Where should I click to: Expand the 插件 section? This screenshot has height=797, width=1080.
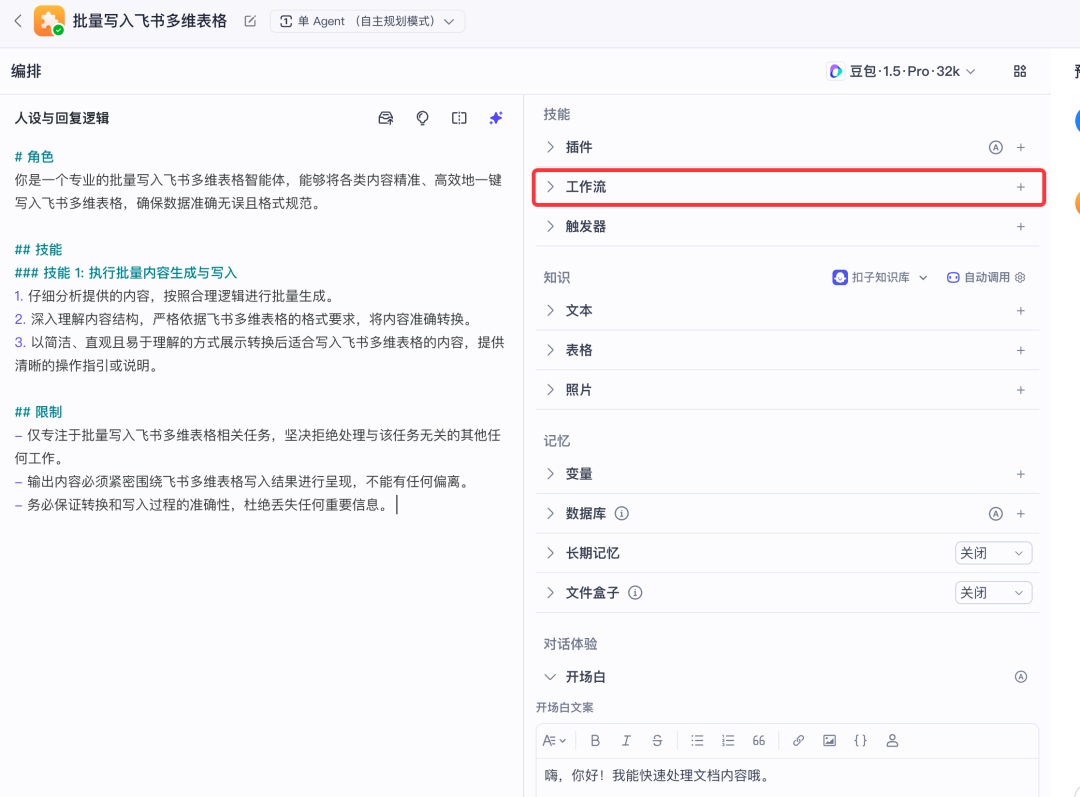(x=550, y=147)
